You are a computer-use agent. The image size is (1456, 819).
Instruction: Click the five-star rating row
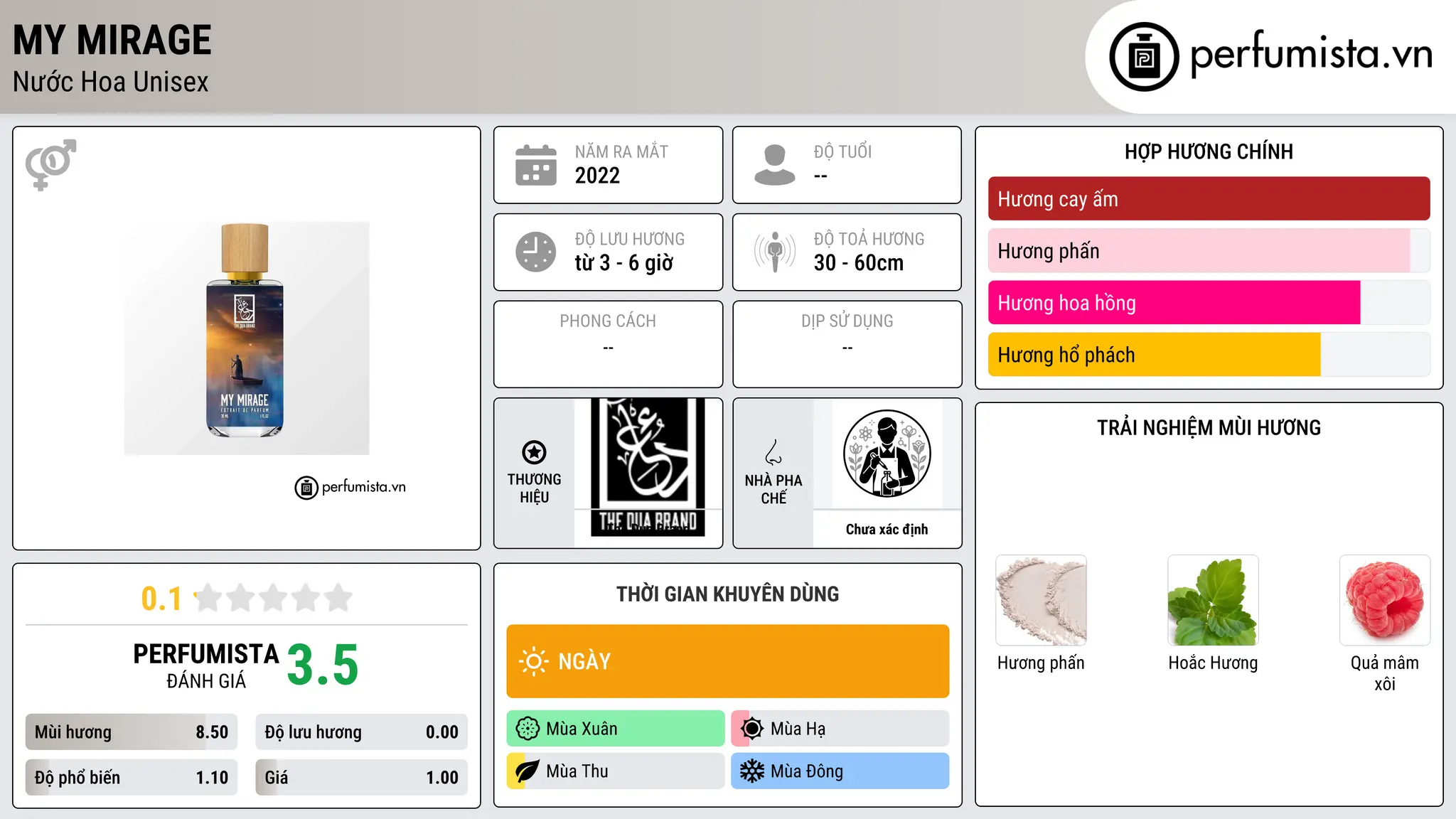[x=274, y=598]
